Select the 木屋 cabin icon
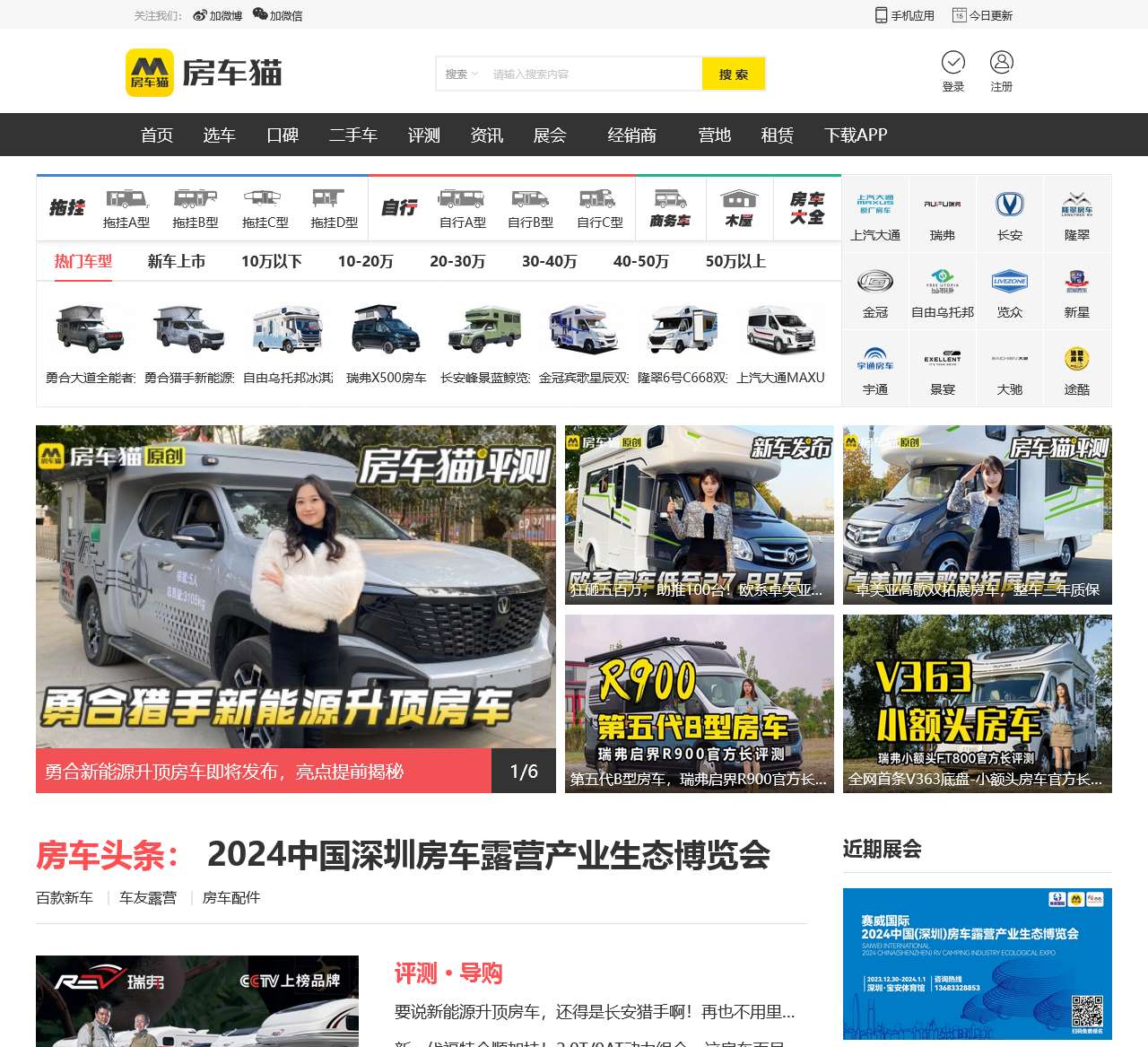The image size is (1148, 1047). tap(738, 199)
